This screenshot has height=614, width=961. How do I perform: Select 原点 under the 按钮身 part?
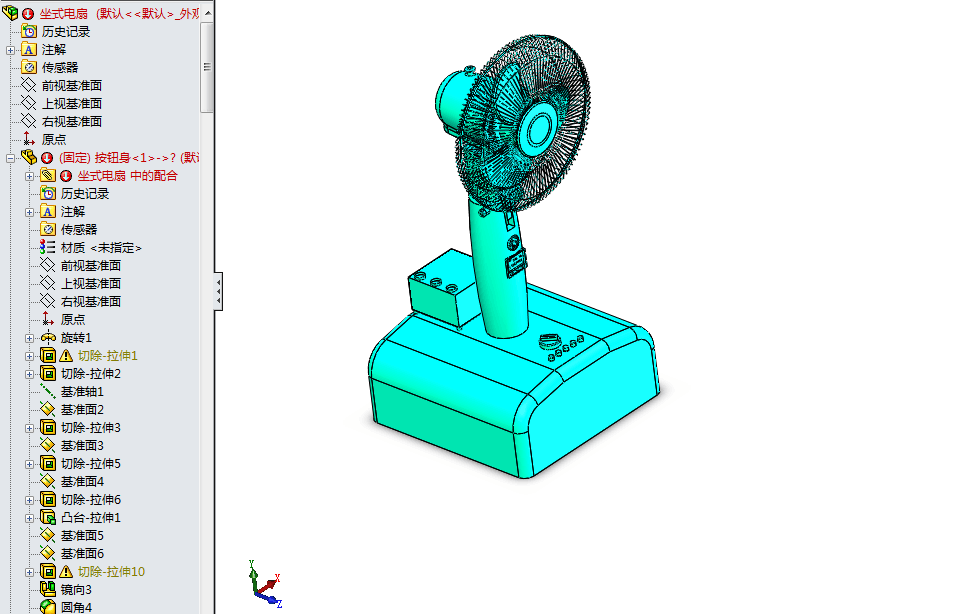point(73,319)
